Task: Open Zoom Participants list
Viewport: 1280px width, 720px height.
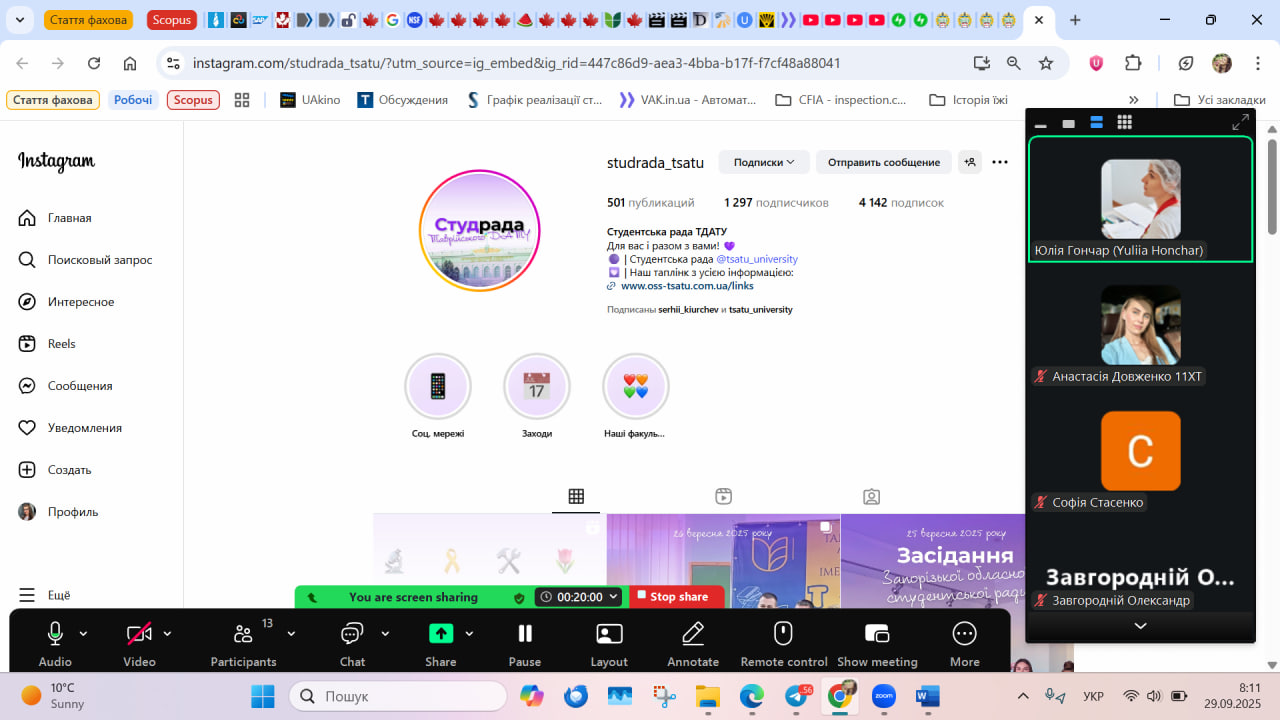Action: pyautogui.click(x=243, y=643)
